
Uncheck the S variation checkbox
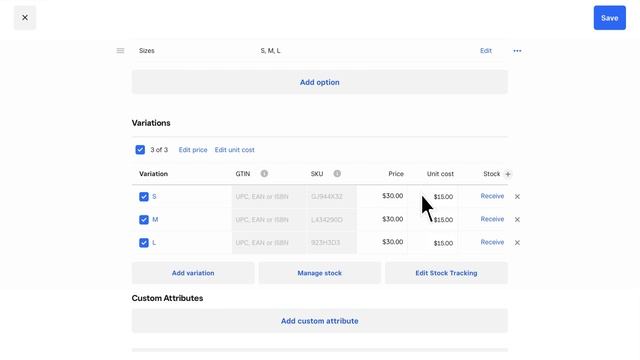point(144,197)
